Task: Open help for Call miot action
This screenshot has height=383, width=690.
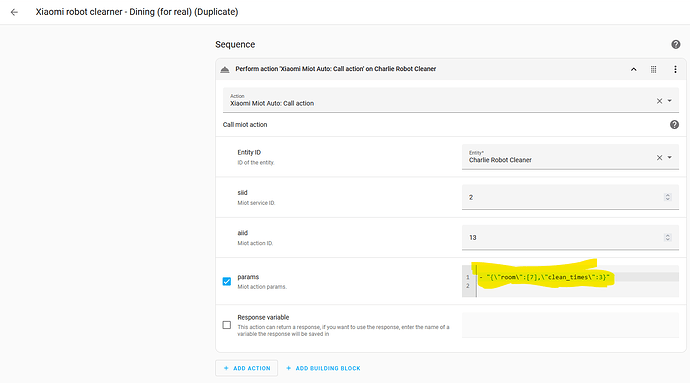Action: (674, 125)
